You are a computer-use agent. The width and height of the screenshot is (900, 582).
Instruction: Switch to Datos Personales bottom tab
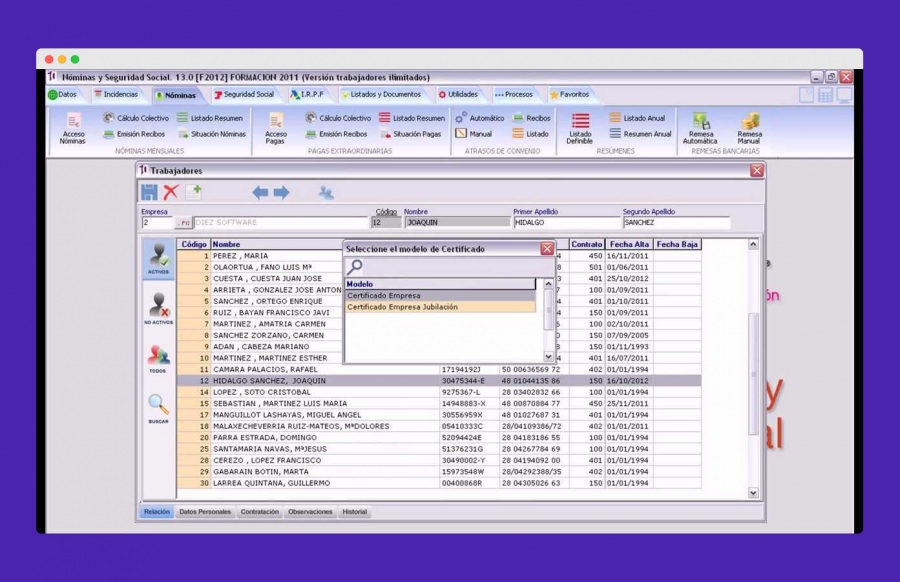click(x=205, y=512)
